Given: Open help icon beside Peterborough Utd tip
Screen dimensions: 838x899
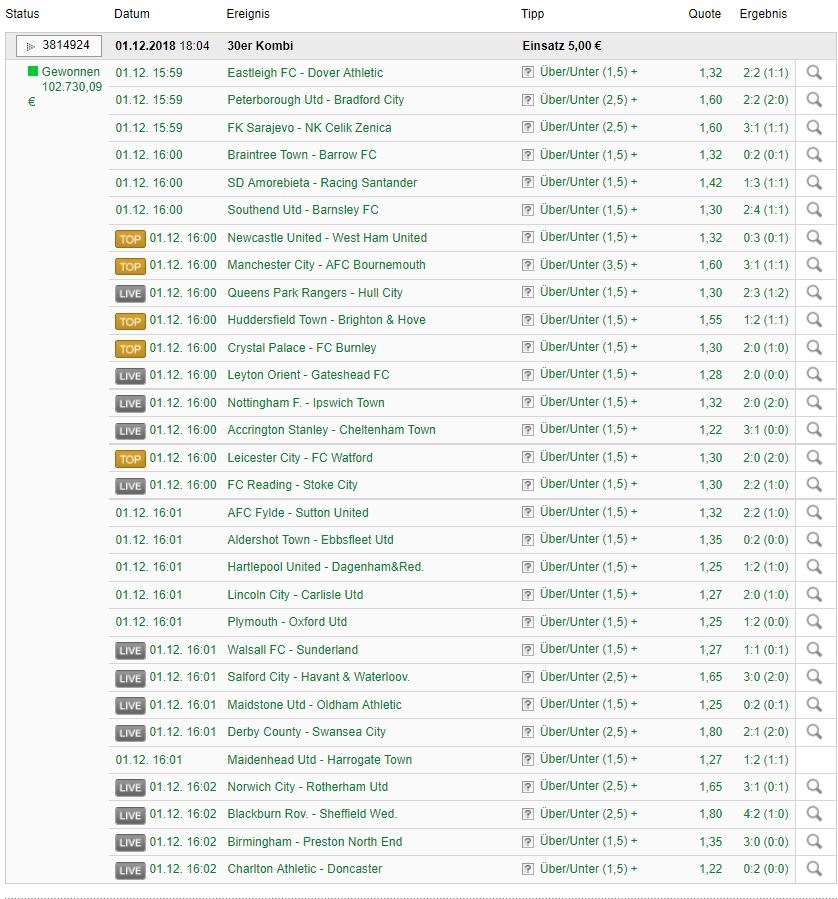Looking at the screenshot, I should 528,100.
